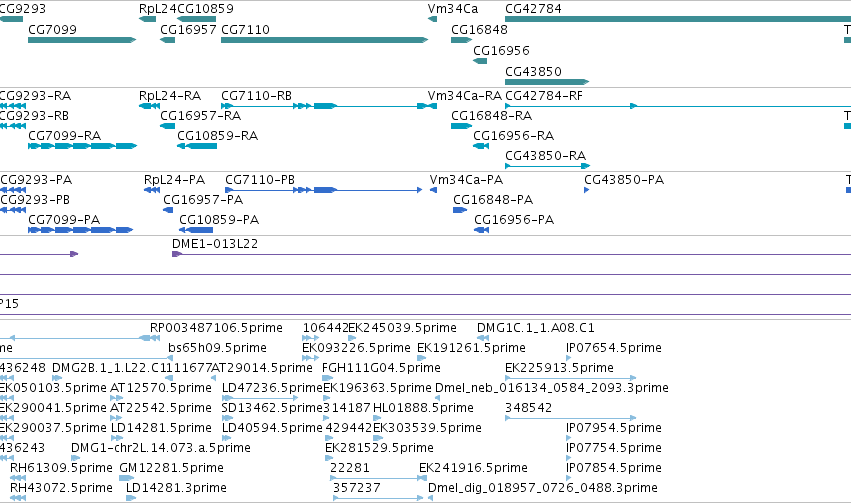Click the CG7110 gene label
Screen dimensions: 851x503
point(245,29)
